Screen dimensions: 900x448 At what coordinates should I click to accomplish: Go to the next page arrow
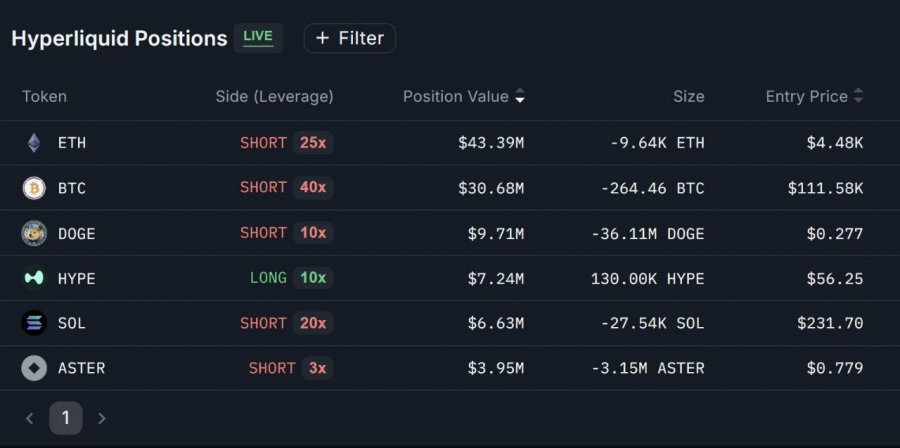pos(101,418)
